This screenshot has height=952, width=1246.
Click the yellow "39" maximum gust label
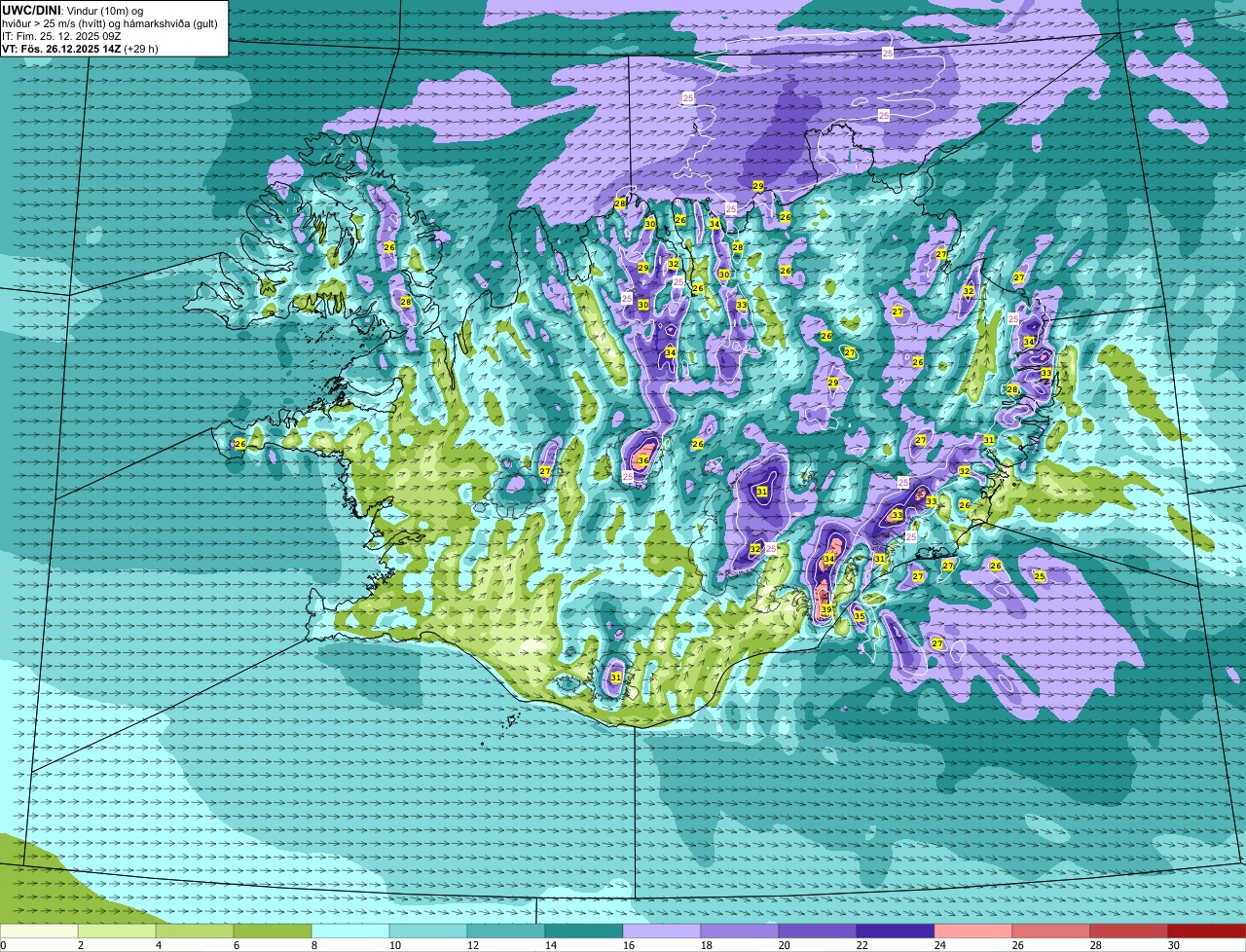tap(825, 610)
